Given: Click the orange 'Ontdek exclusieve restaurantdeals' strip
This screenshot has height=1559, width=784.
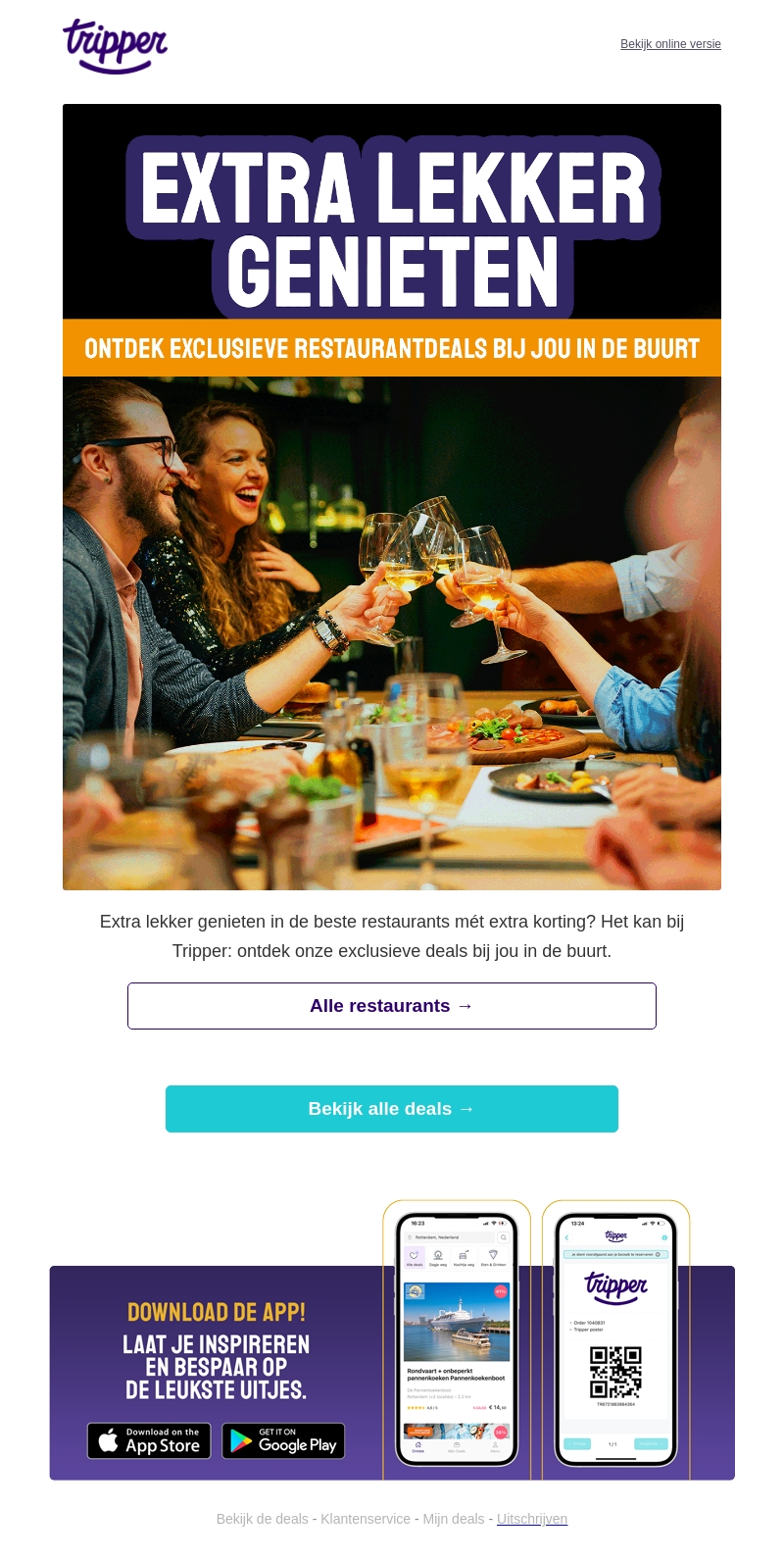Looking at the screenshot, I should click(x=392, y=348).
